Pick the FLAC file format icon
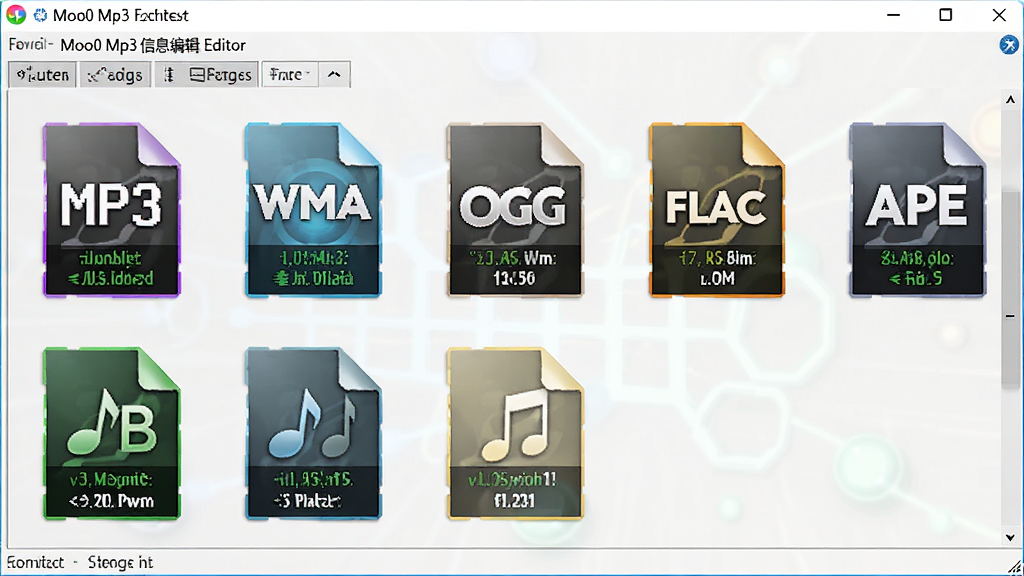 point(717,210)
